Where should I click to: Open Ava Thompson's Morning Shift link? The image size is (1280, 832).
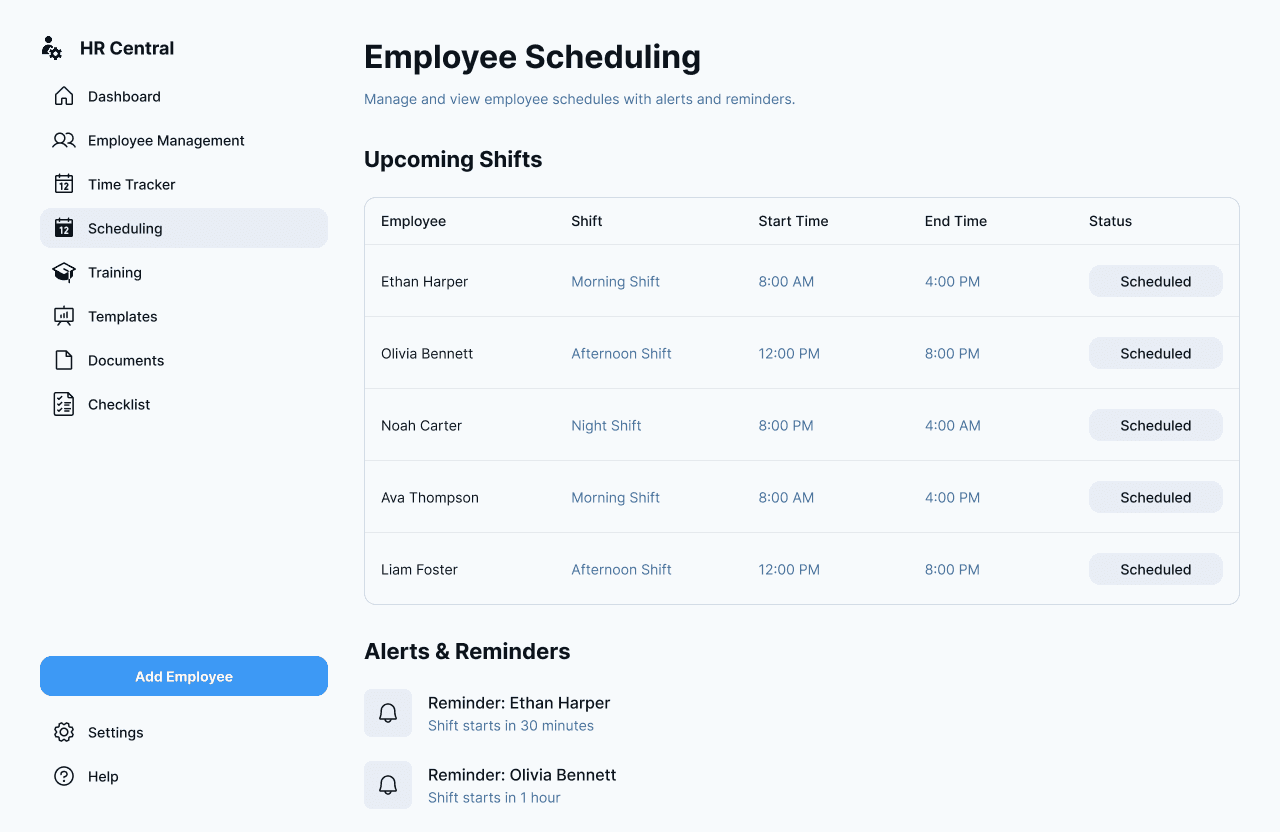click(615, 497)
